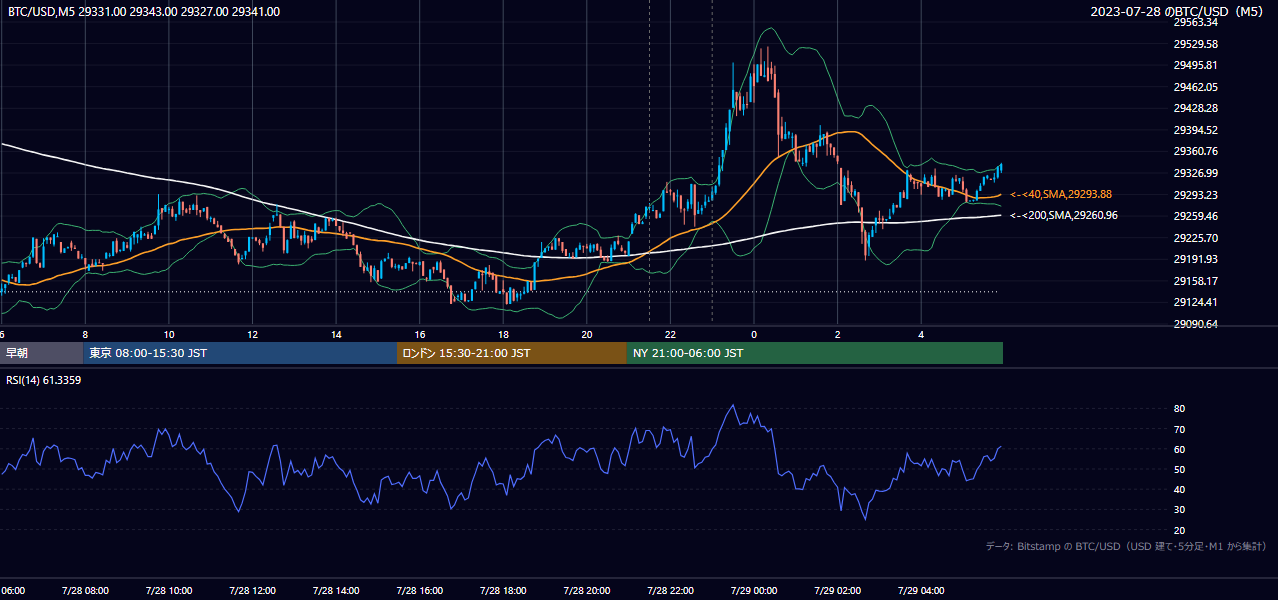Select the RSI 50 level label

tap(1179, 469)
